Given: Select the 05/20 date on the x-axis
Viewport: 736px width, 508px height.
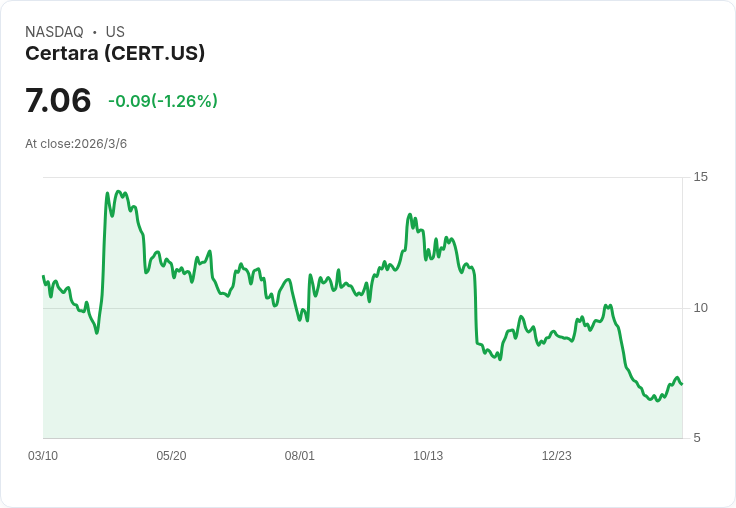Looking at the screenshot, I should [x=171, y=456].
